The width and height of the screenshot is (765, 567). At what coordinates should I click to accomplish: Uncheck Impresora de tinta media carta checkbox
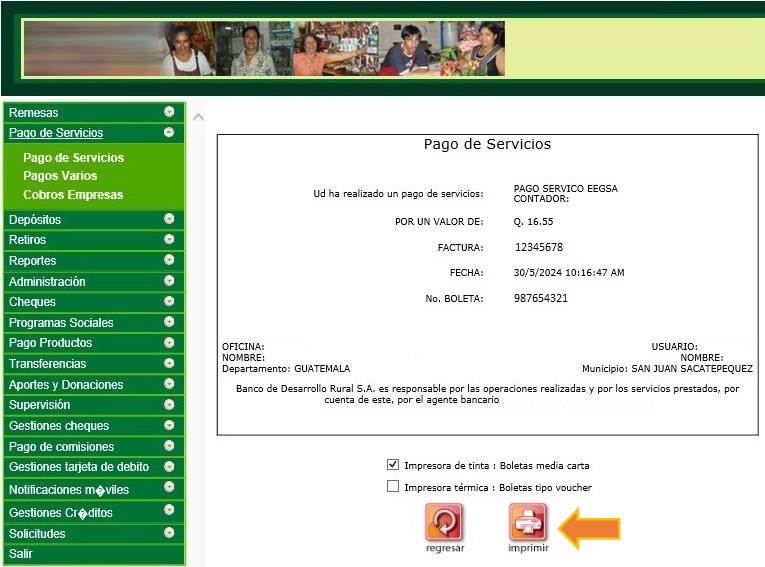coord(393,465)
